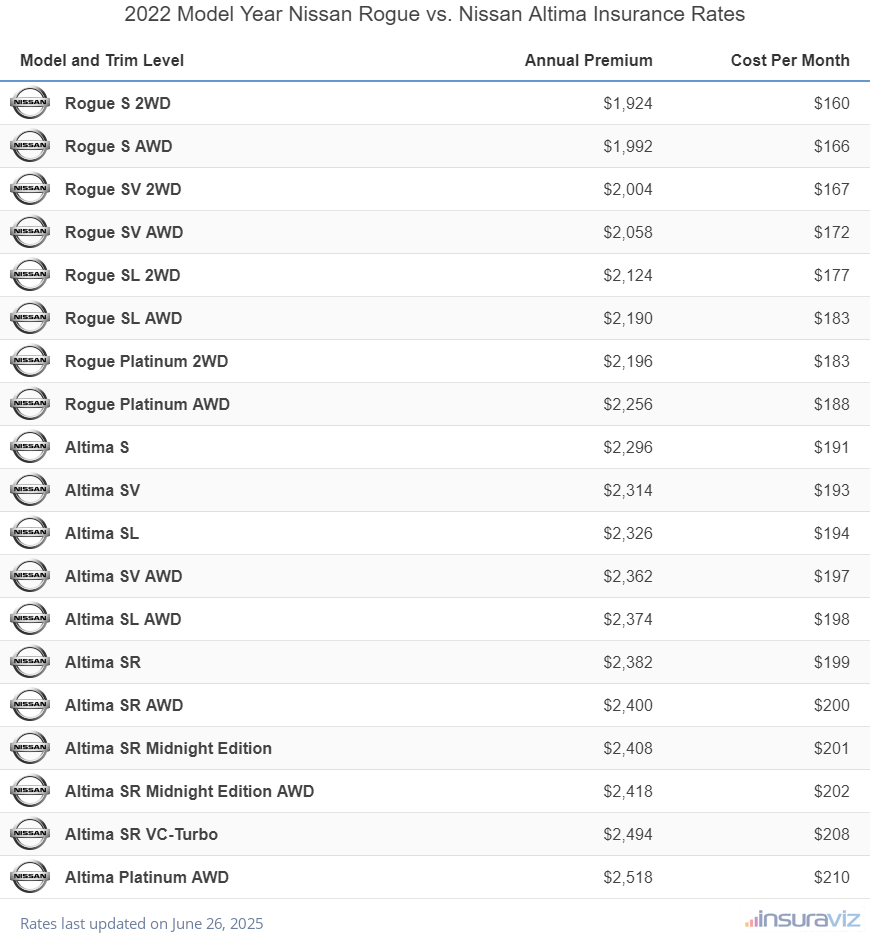Click the $2,400 annual premium value
The height and width of the screenshot is (939, 870).
pos(628,705)
